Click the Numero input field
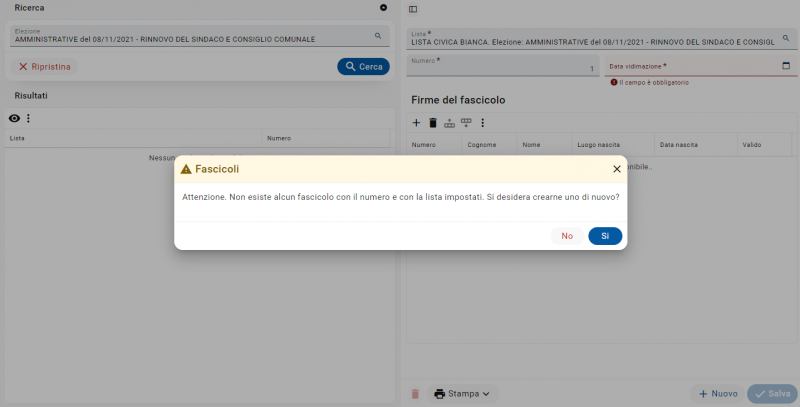The height and width of the screenshot is (407, 800). 503,65
